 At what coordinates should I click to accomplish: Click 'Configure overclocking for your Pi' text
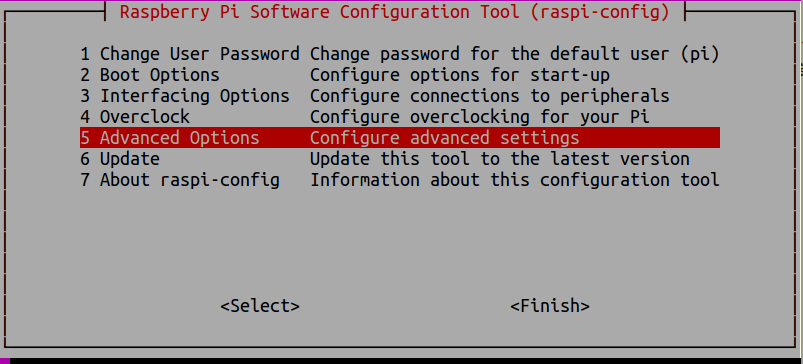tap(480, 117)
